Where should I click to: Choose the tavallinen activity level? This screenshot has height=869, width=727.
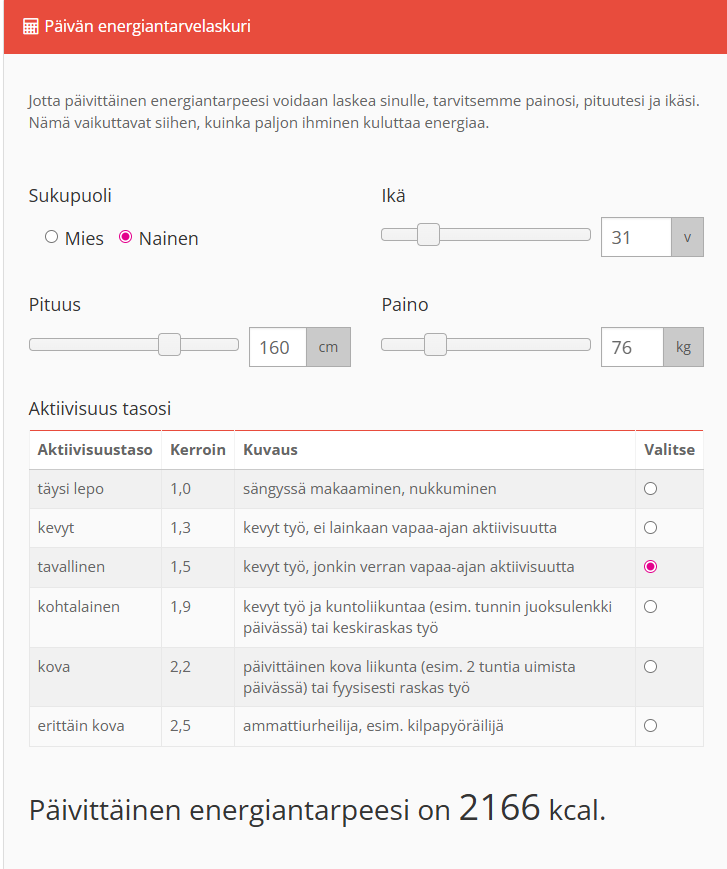651,566
